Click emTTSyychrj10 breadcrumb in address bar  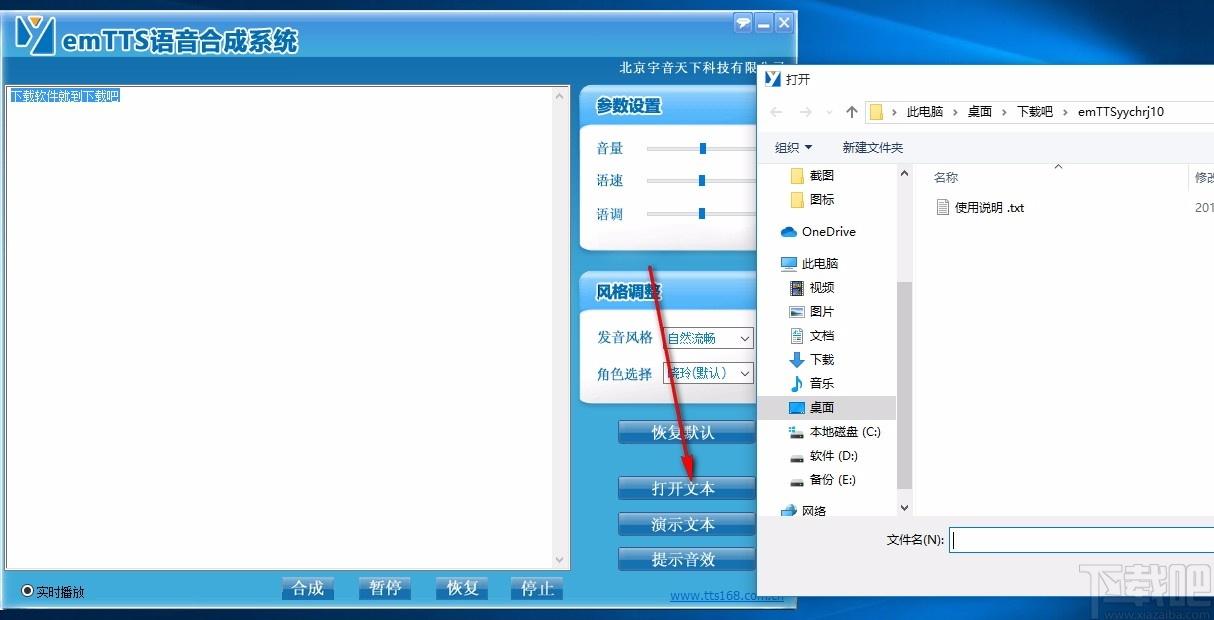click(x=1121, y=112)
